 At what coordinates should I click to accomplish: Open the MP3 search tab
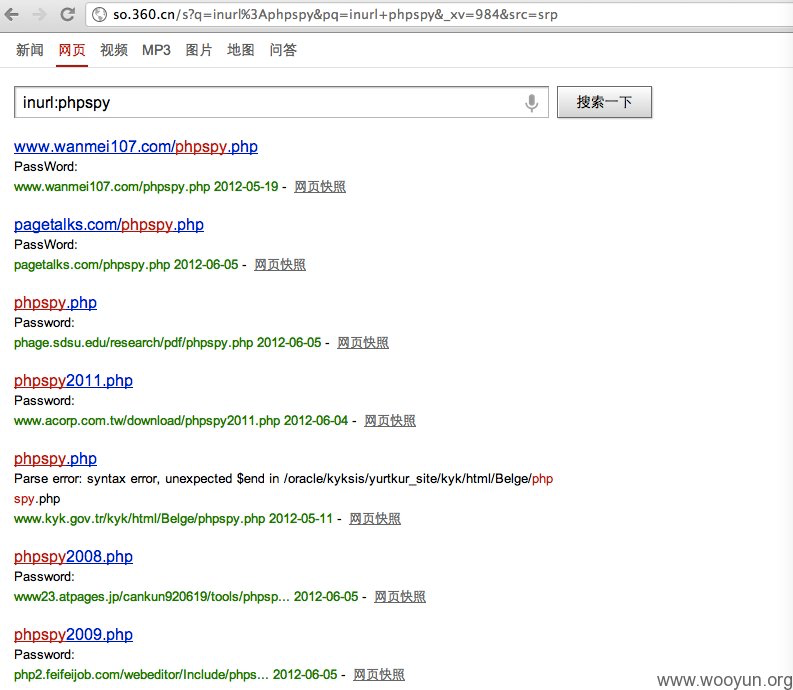point(156,50)
